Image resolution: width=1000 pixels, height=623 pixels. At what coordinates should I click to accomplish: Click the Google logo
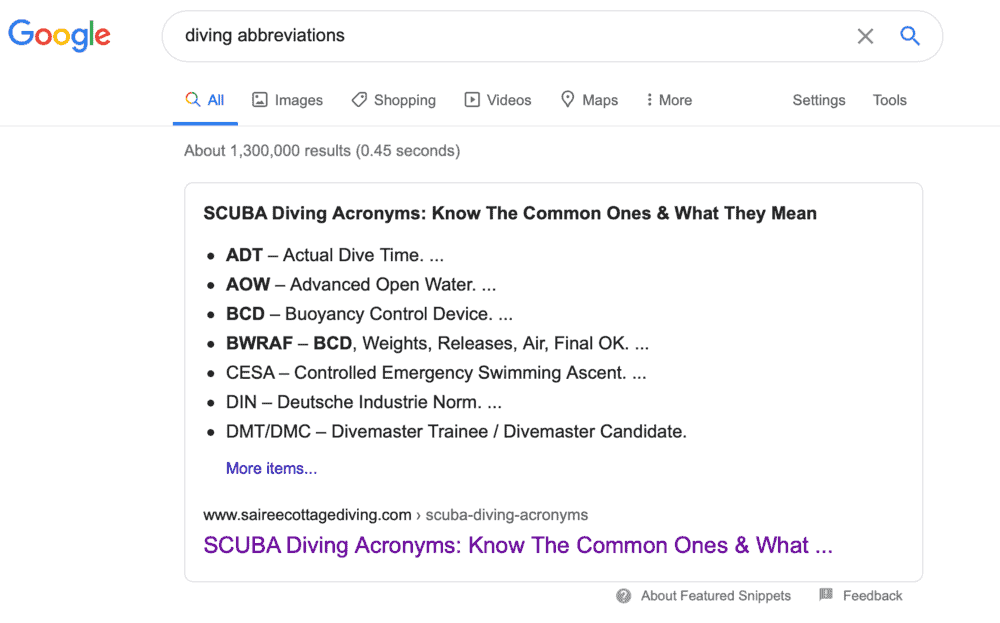tap(59, 36)
